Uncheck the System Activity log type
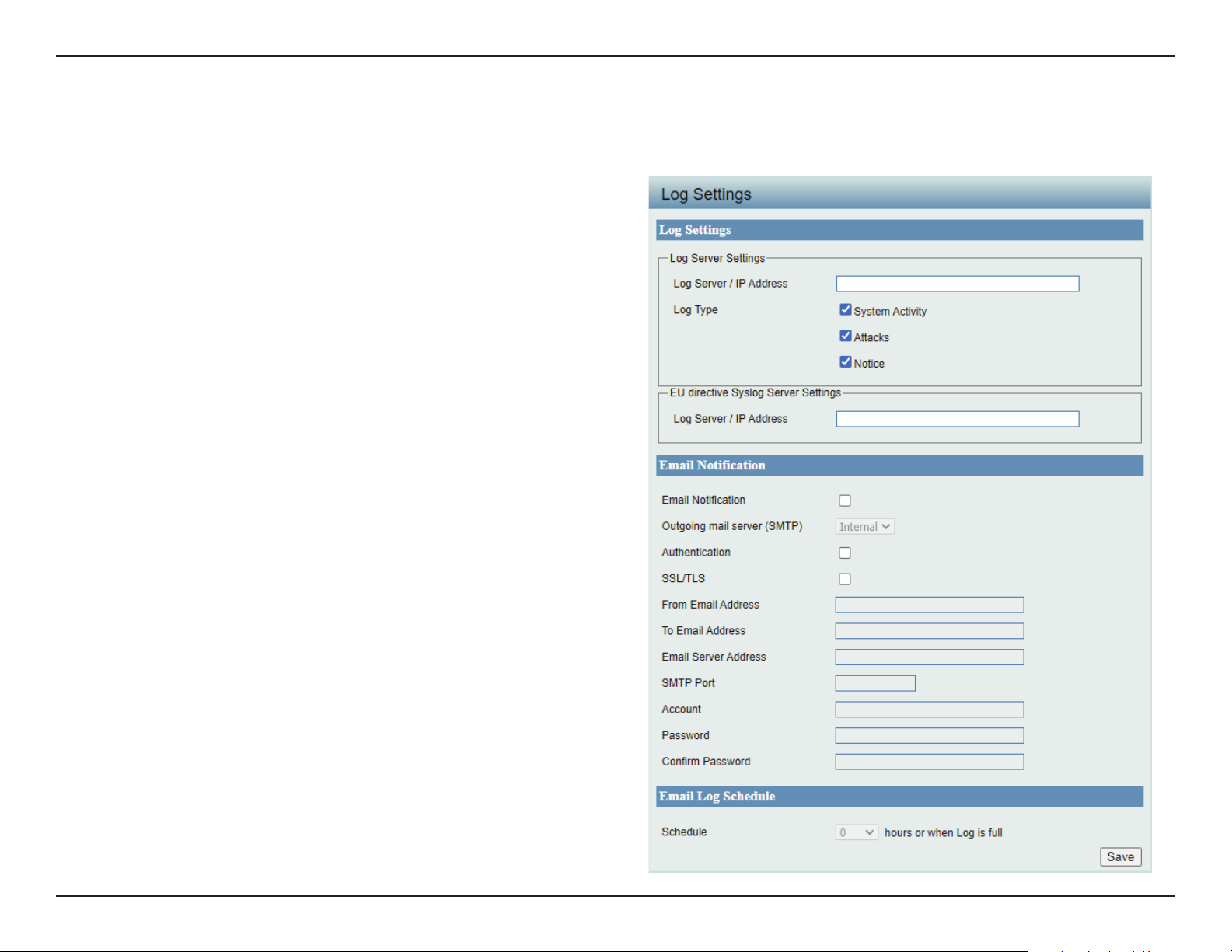The image size is (1232, 952). (x=846, y=309)
